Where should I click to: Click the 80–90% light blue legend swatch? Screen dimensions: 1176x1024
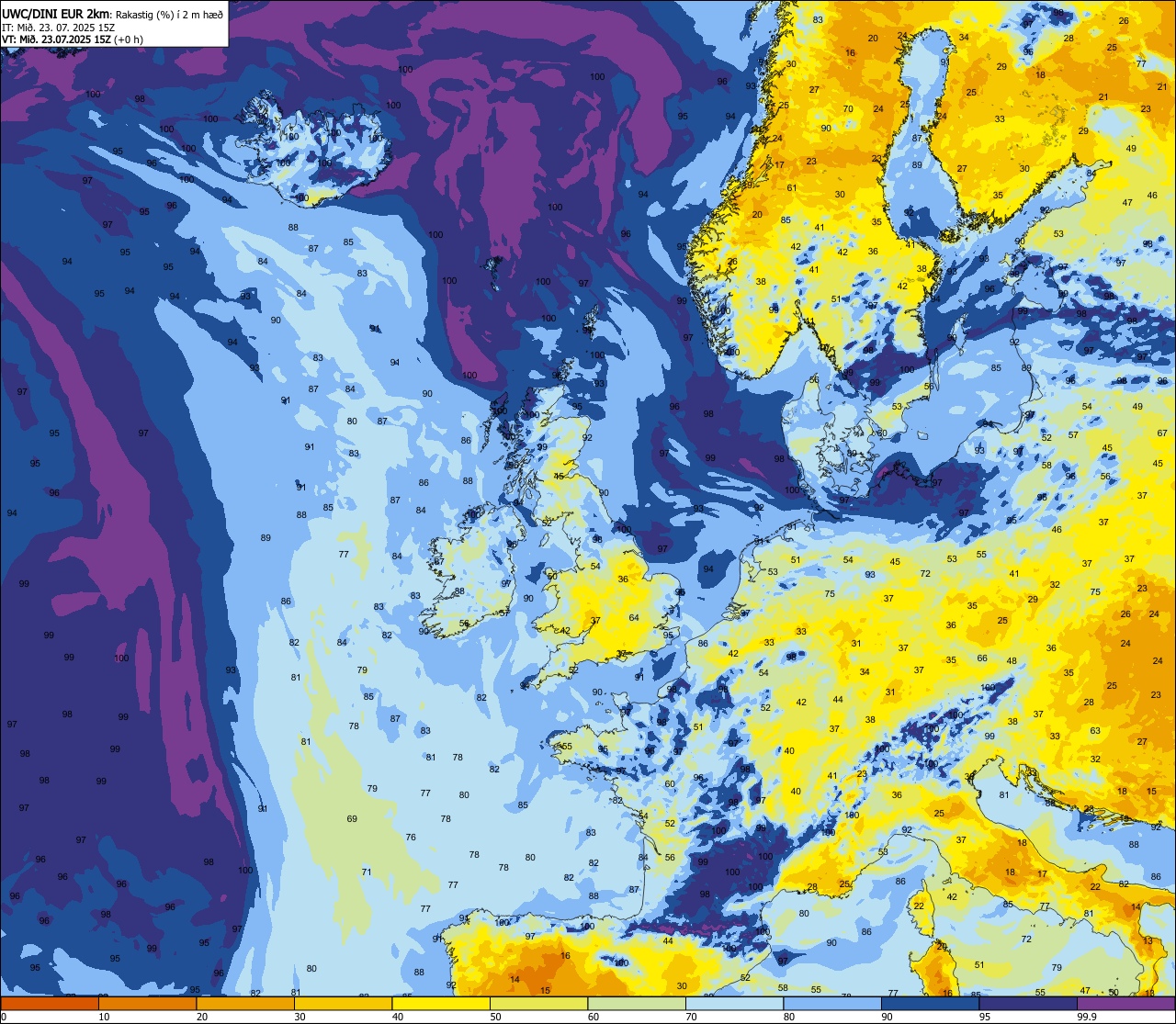tap(832, 1004)
